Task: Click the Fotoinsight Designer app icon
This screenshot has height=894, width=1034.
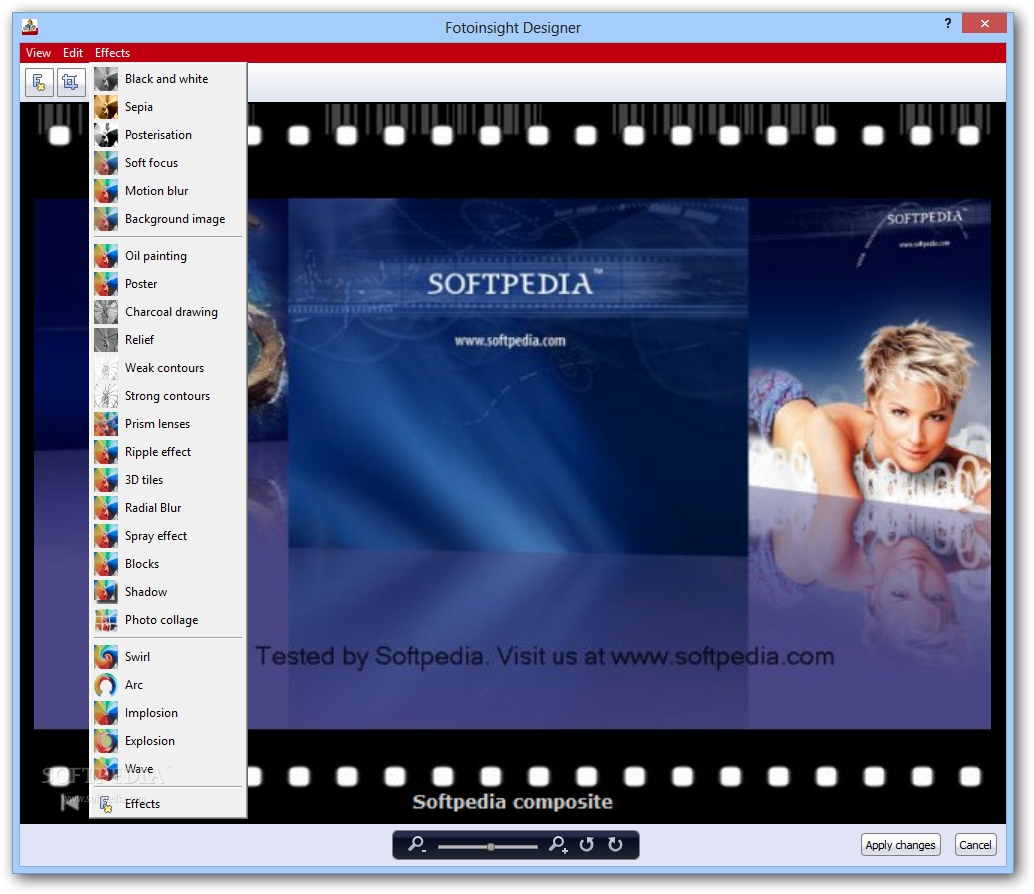Action: click(30, 27)
